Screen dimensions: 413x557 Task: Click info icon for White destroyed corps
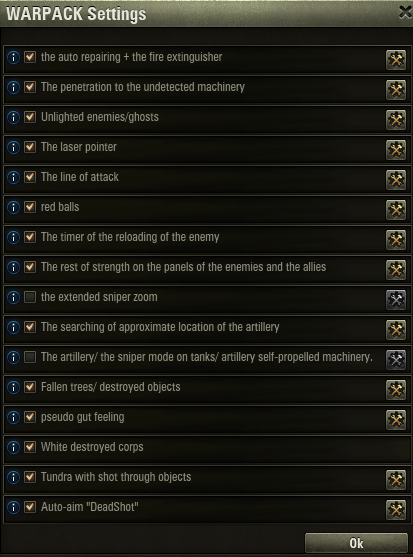tap(13, 447)
